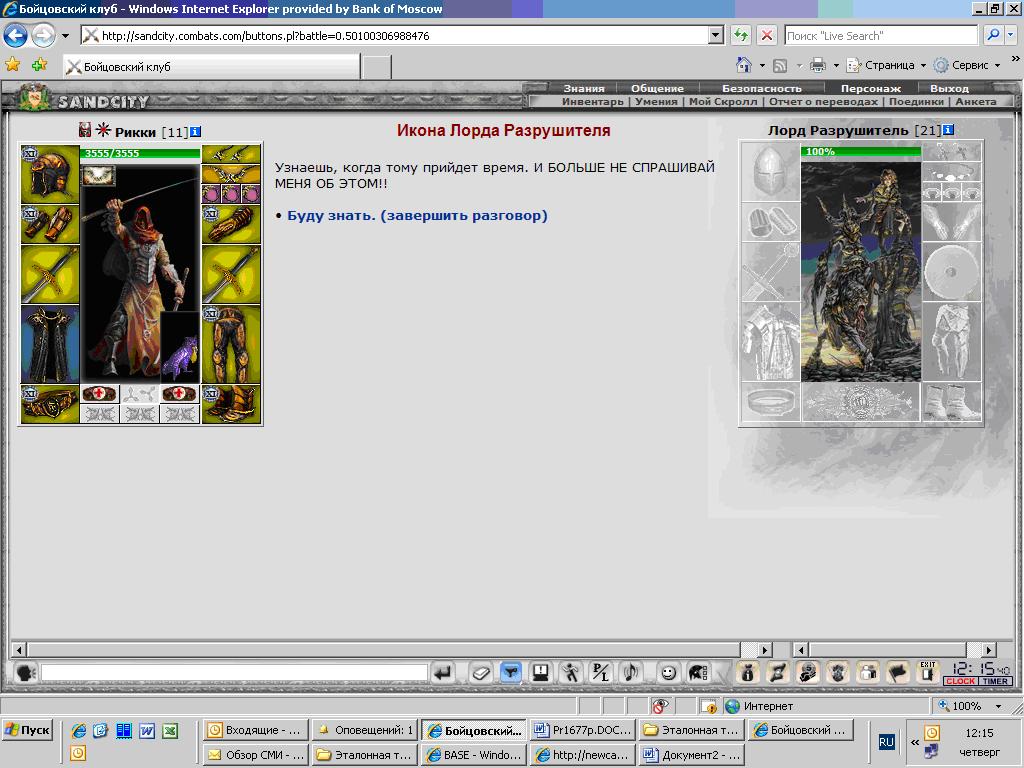The image size is (1024, 768).
Task: Expand the address bar history dropdown
Action: click(716, 35)
